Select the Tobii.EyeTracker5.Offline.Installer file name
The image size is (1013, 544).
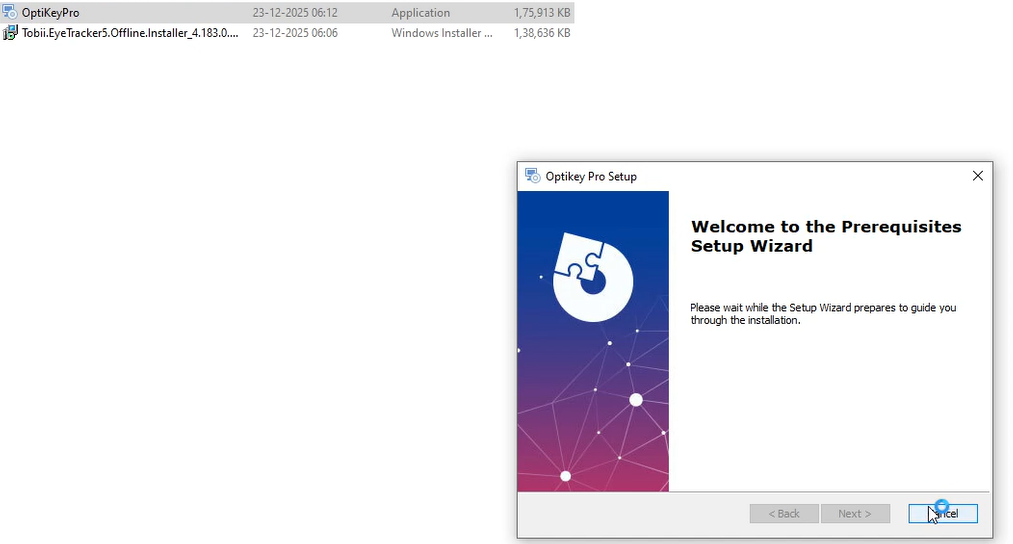130,33
